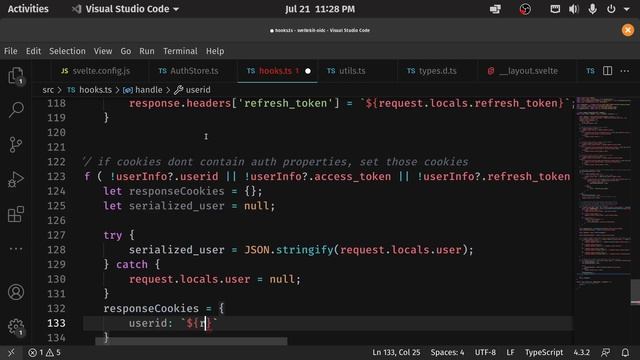Click the remote window indicator in status bar
Screen dimensions: 640x360
tap(11, 352)
